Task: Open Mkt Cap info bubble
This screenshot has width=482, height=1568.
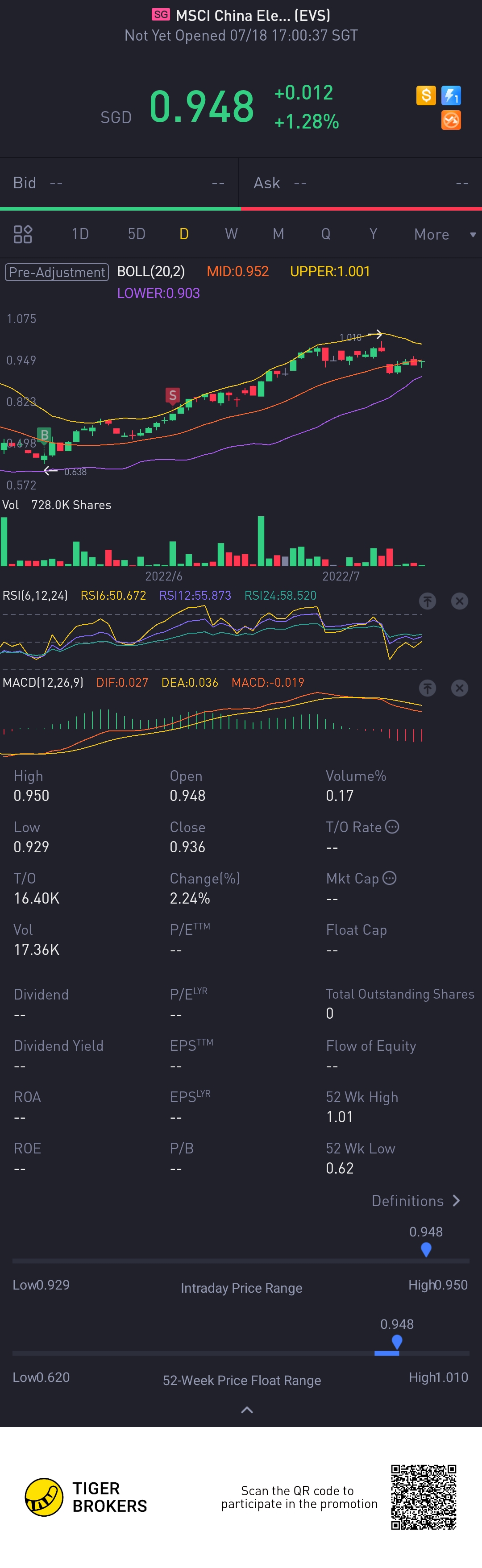Action: (x=390, y=878)
